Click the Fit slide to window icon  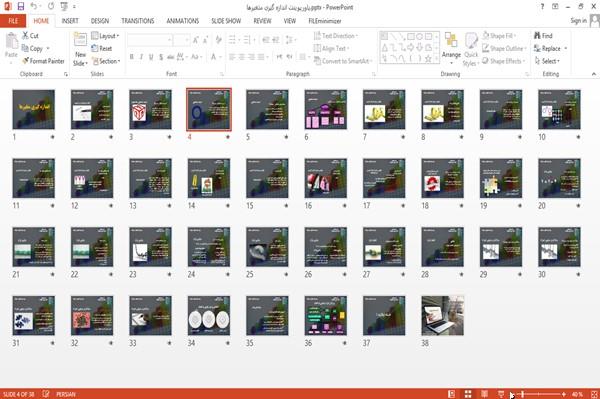(594, 394)
